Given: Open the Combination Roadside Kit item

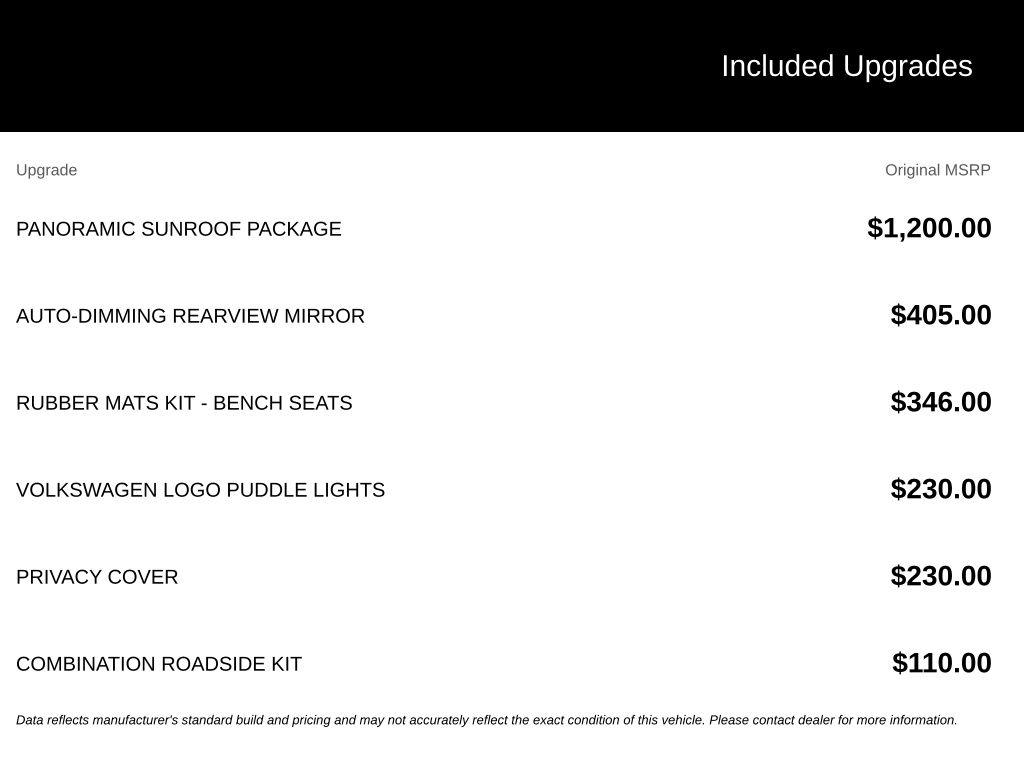Looking at the screenshot, I should [159, 664].
